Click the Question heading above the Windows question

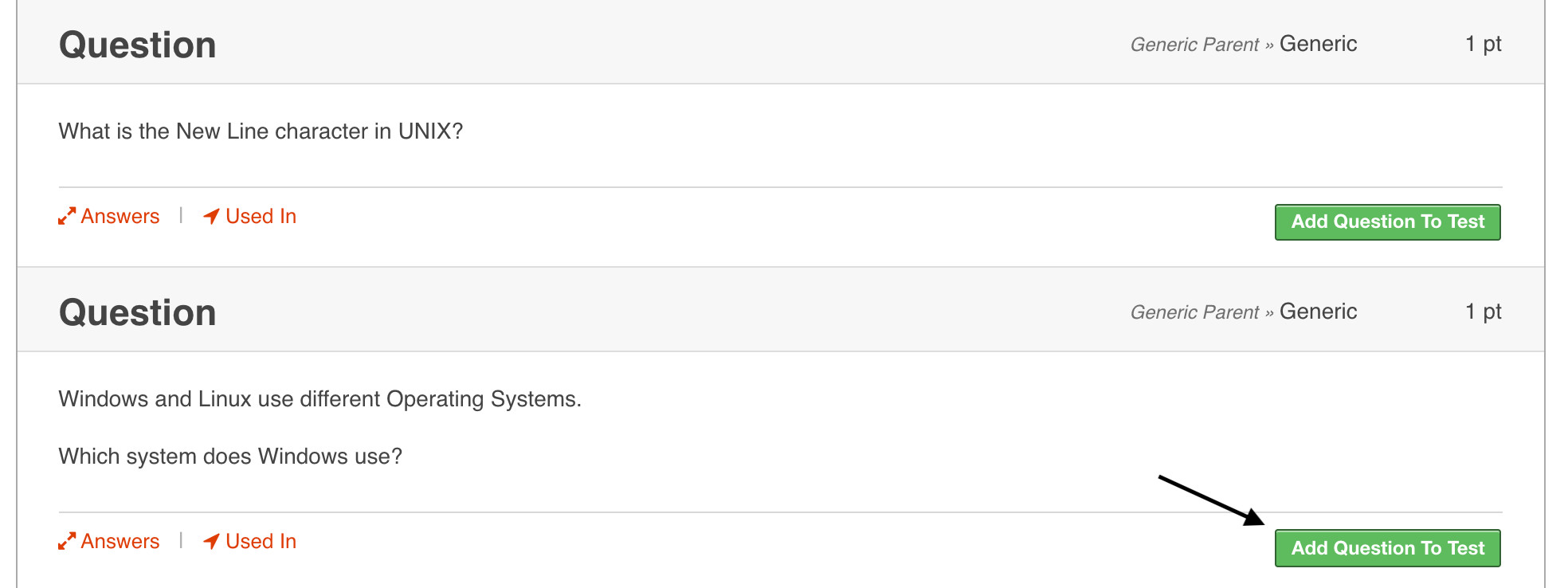pyautogui.click(x=138, y=312)
